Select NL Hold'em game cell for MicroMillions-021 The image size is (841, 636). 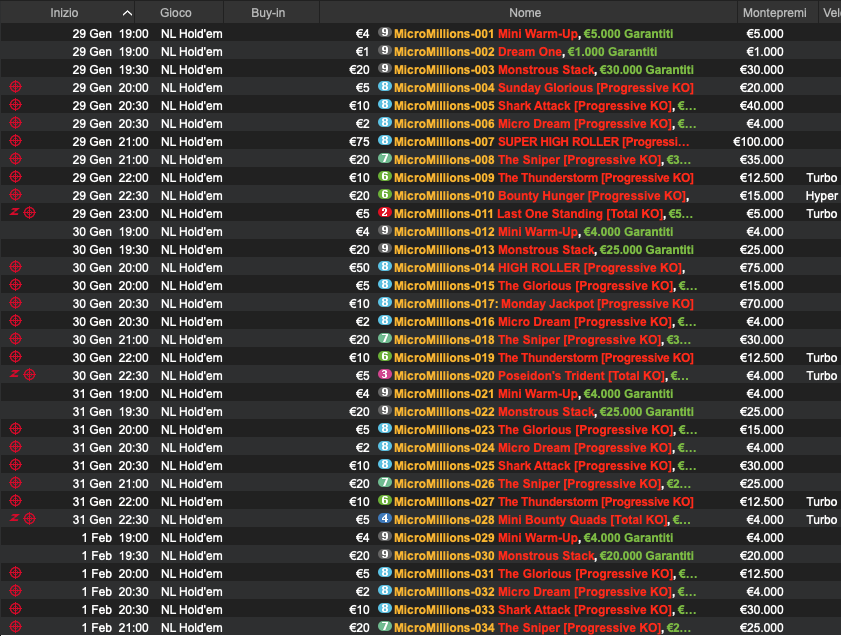click(191, 394)
